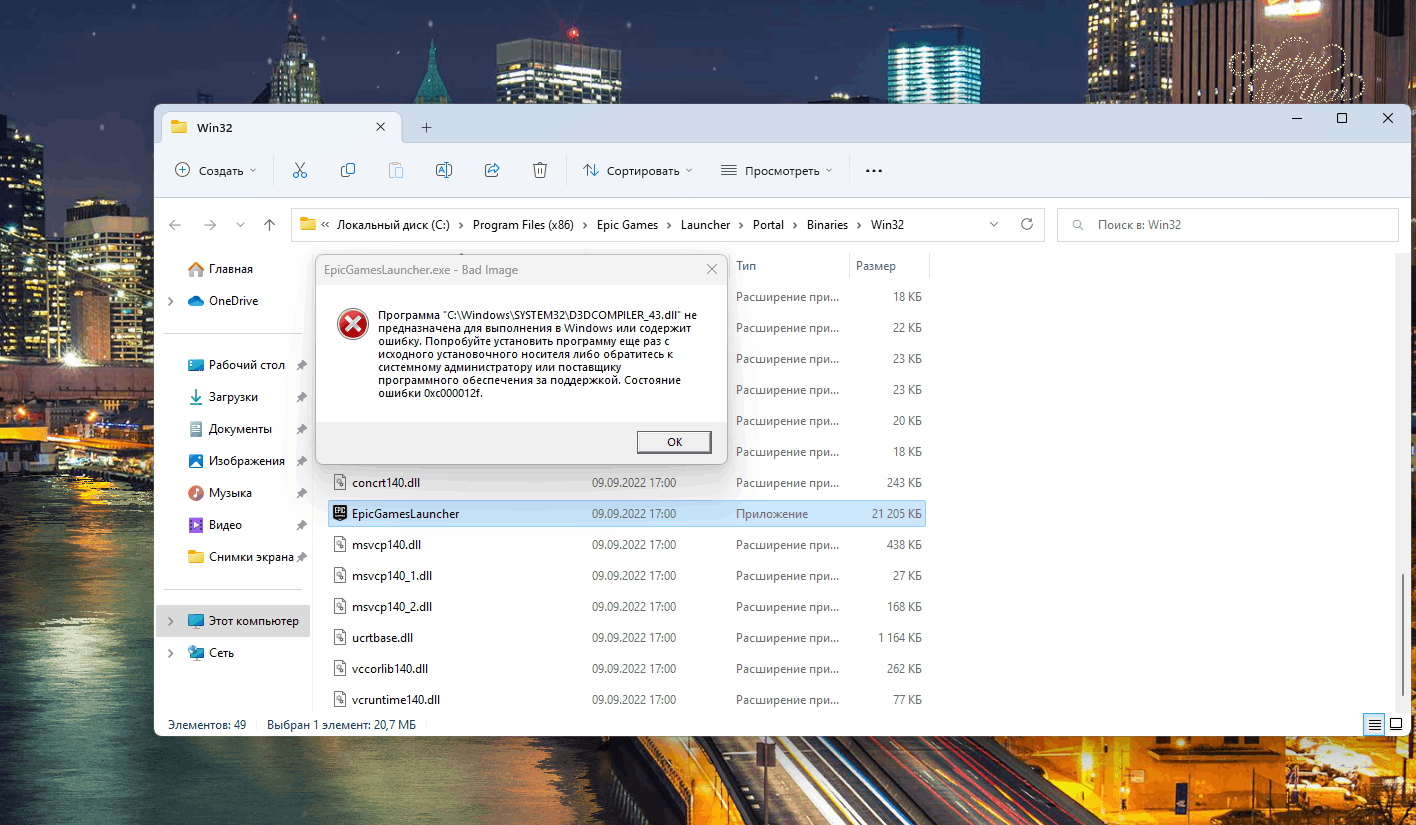Go back with the left arrow
This screenshot has width=1416, height=825.
pos(175,225)
